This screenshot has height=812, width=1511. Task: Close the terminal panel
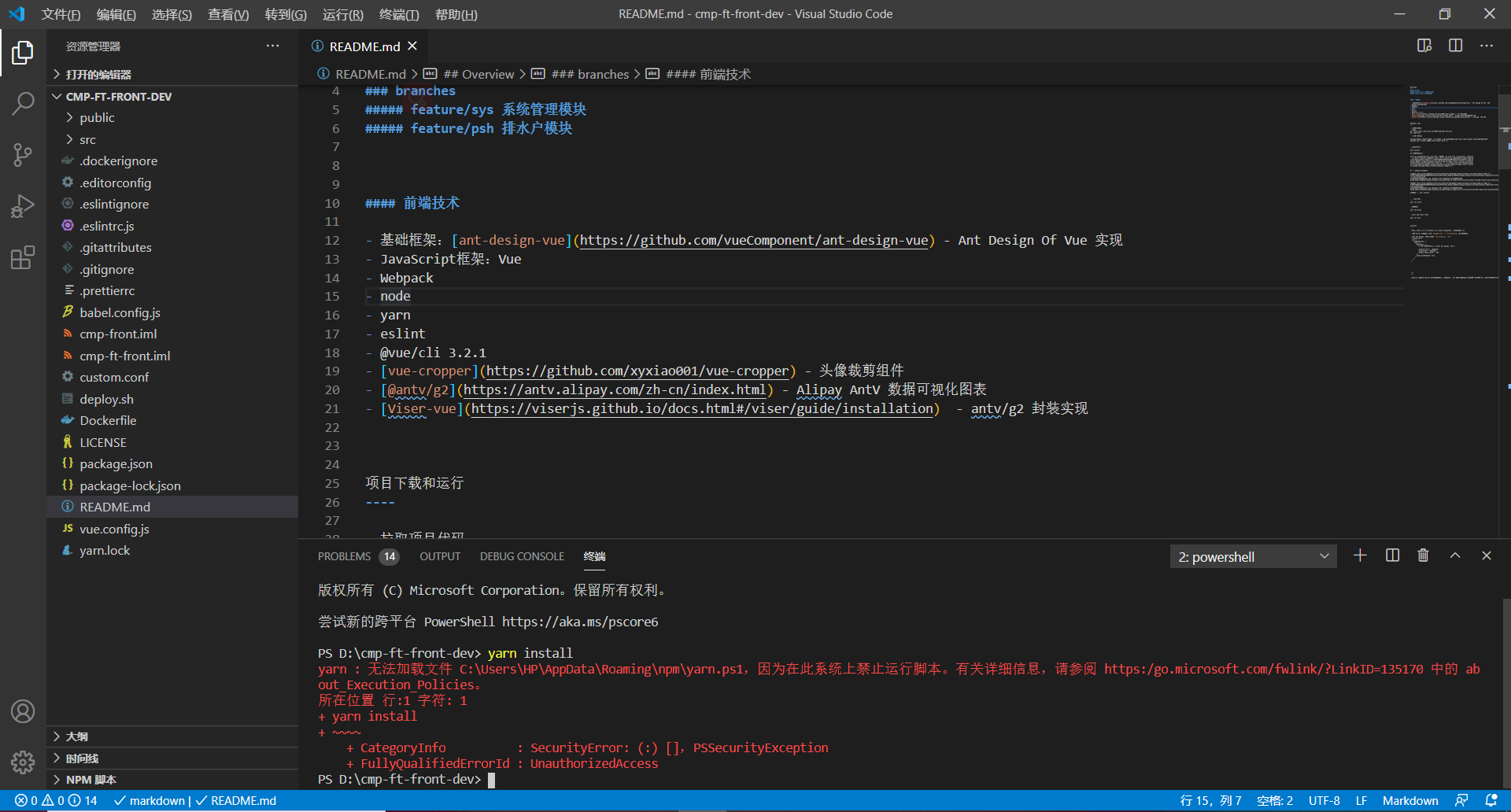coord(1487,555)
